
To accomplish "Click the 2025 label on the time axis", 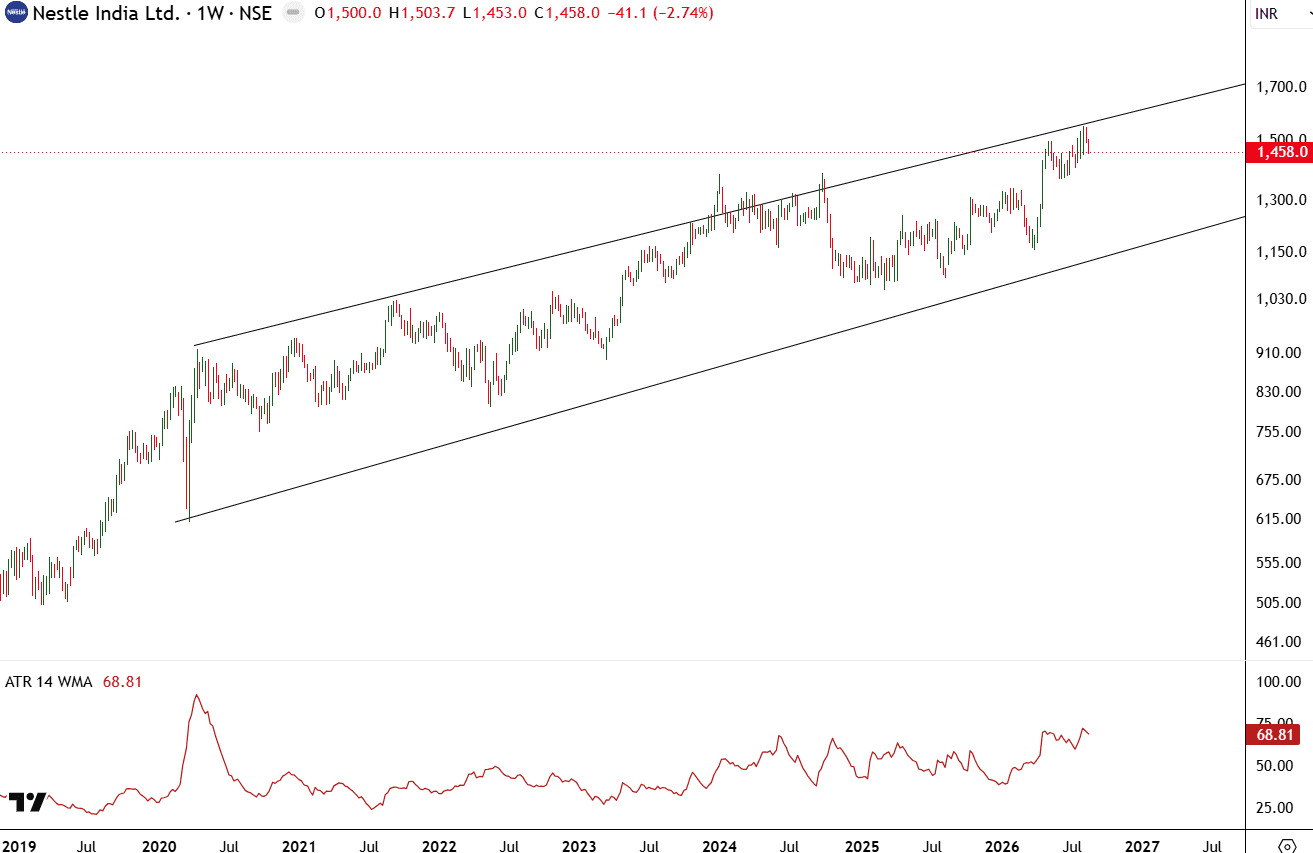I will tap(861, 846).
